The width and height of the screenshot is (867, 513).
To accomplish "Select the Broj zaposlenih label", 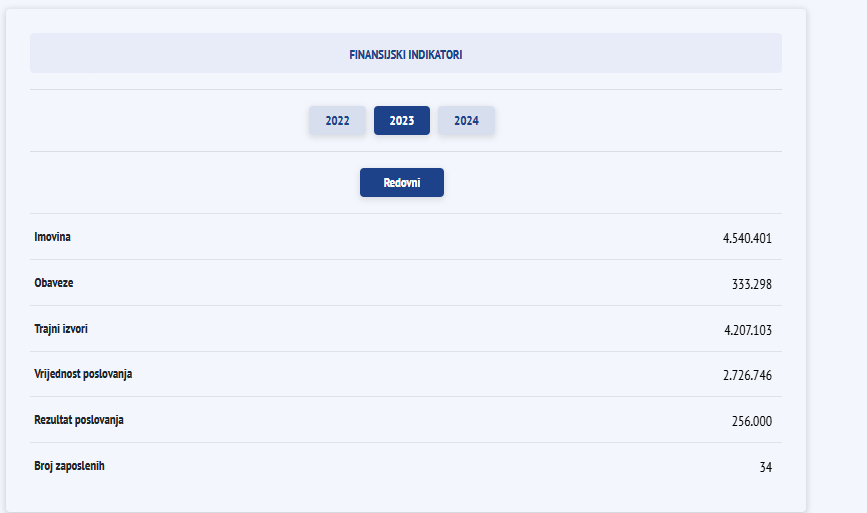I will click(69, 465).
